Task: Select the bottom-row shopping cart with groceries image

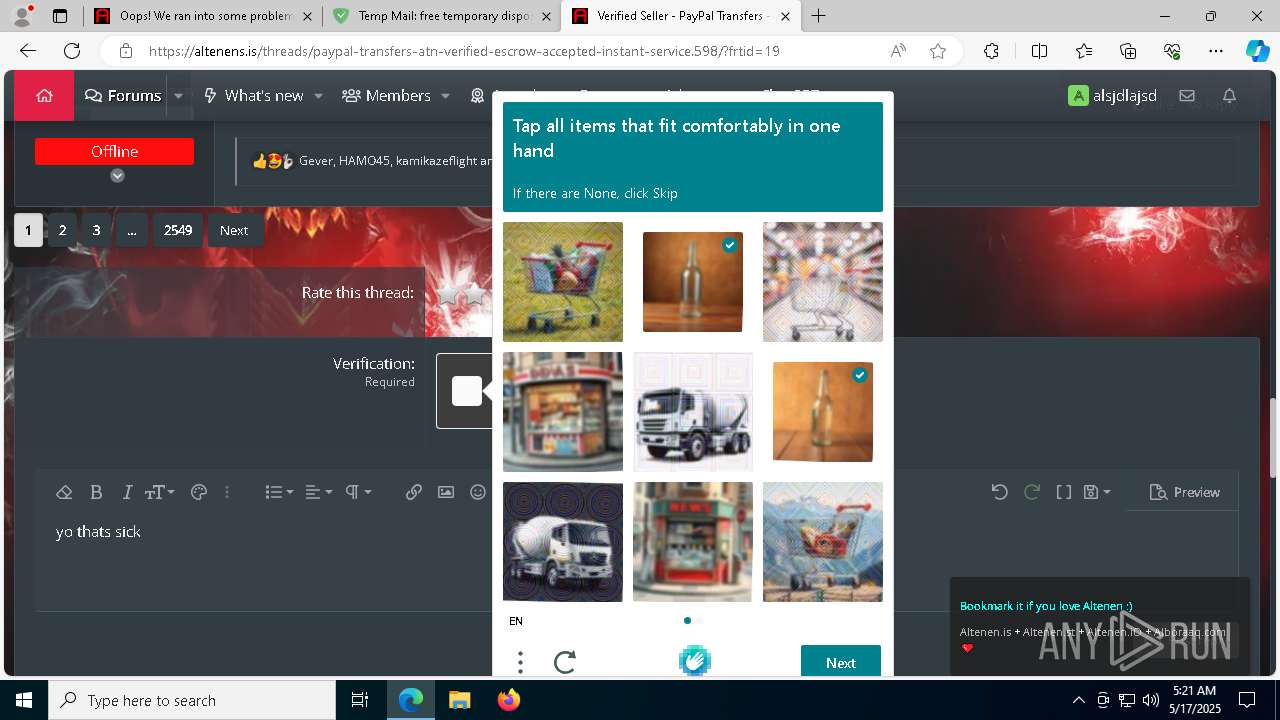Action: [x=823, y=542]
